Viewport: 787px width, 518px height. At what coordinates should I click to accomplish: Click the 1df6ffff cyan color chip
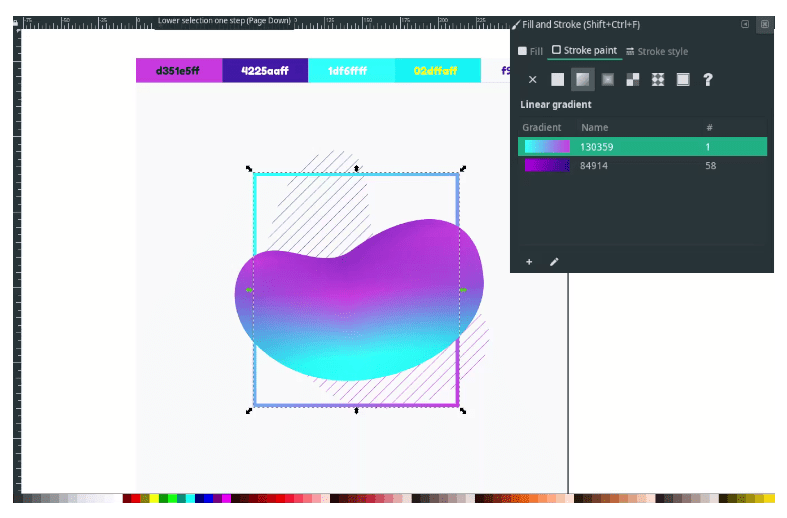[351, 71]
